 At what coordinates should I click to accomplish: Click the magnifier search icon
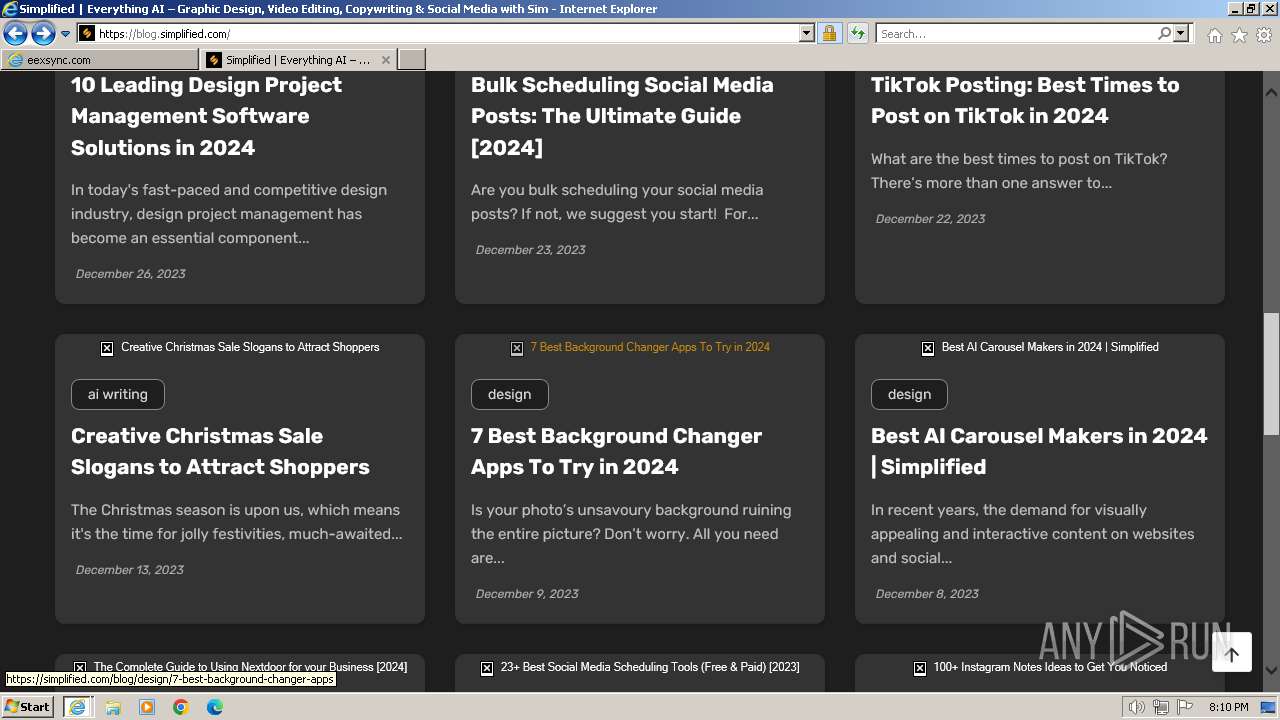(x=1164, y=34)
